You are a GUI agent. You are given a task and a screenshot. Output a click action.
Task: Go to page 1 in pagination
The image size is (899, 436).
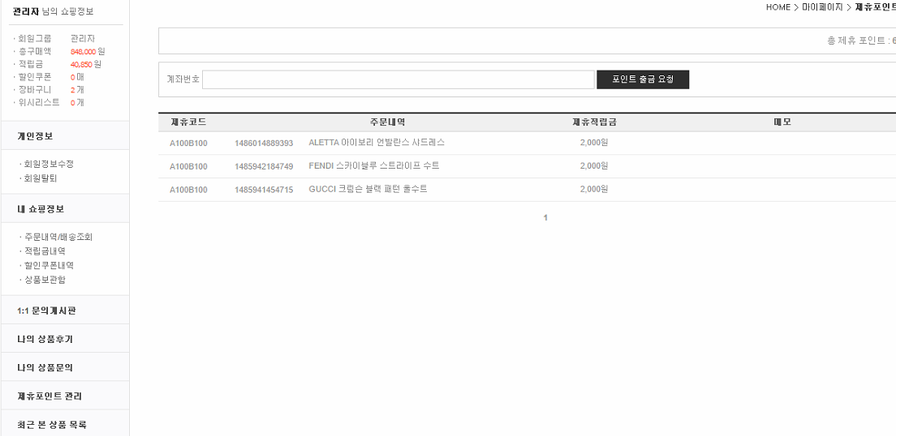point(545,218)
